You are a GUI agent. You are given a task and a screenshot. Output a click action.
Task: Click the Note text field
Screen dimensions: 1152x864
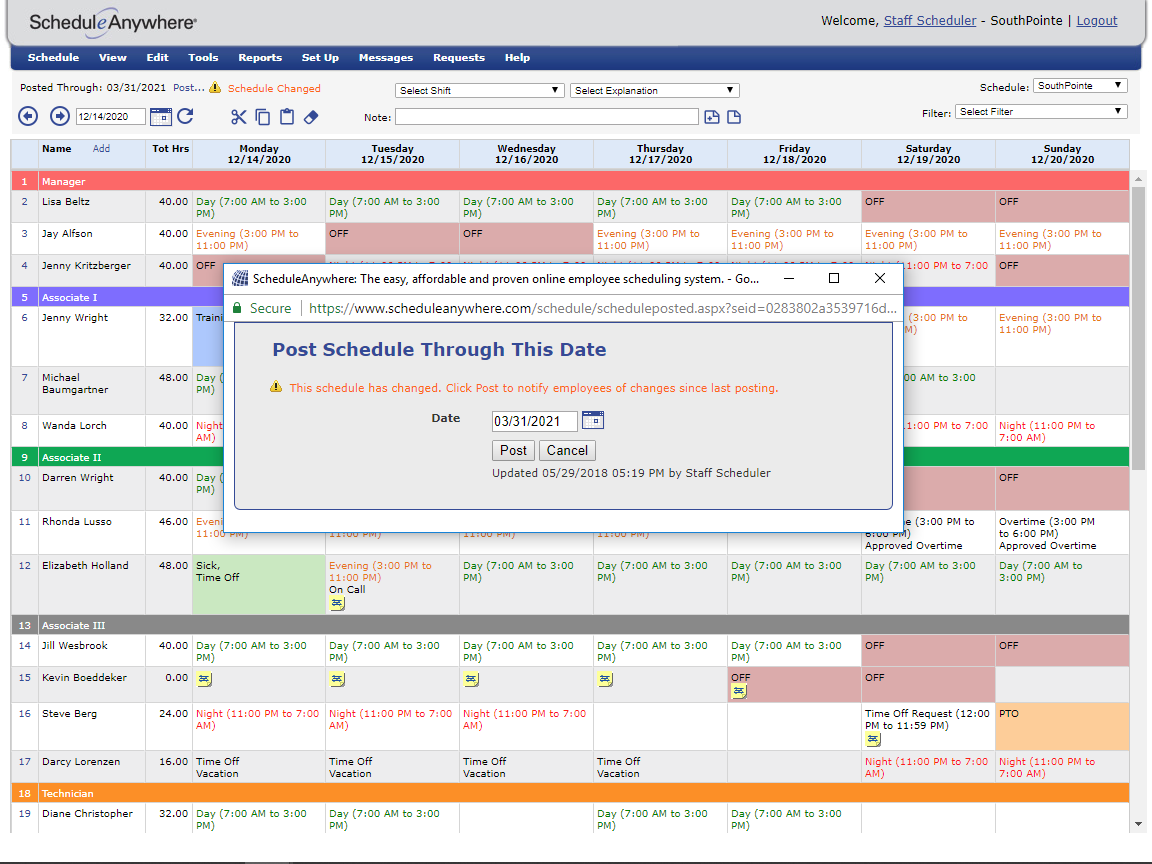click(x=547, y=117)
